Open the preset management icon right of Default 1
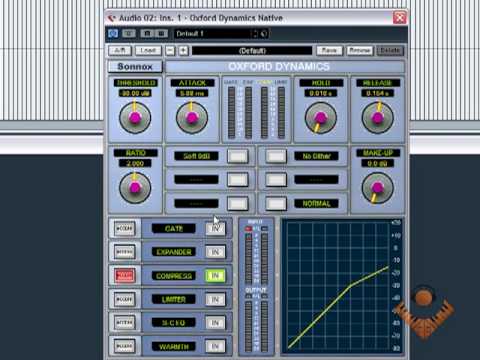This screenshot has width=480, height=360. tap(264, 34)
